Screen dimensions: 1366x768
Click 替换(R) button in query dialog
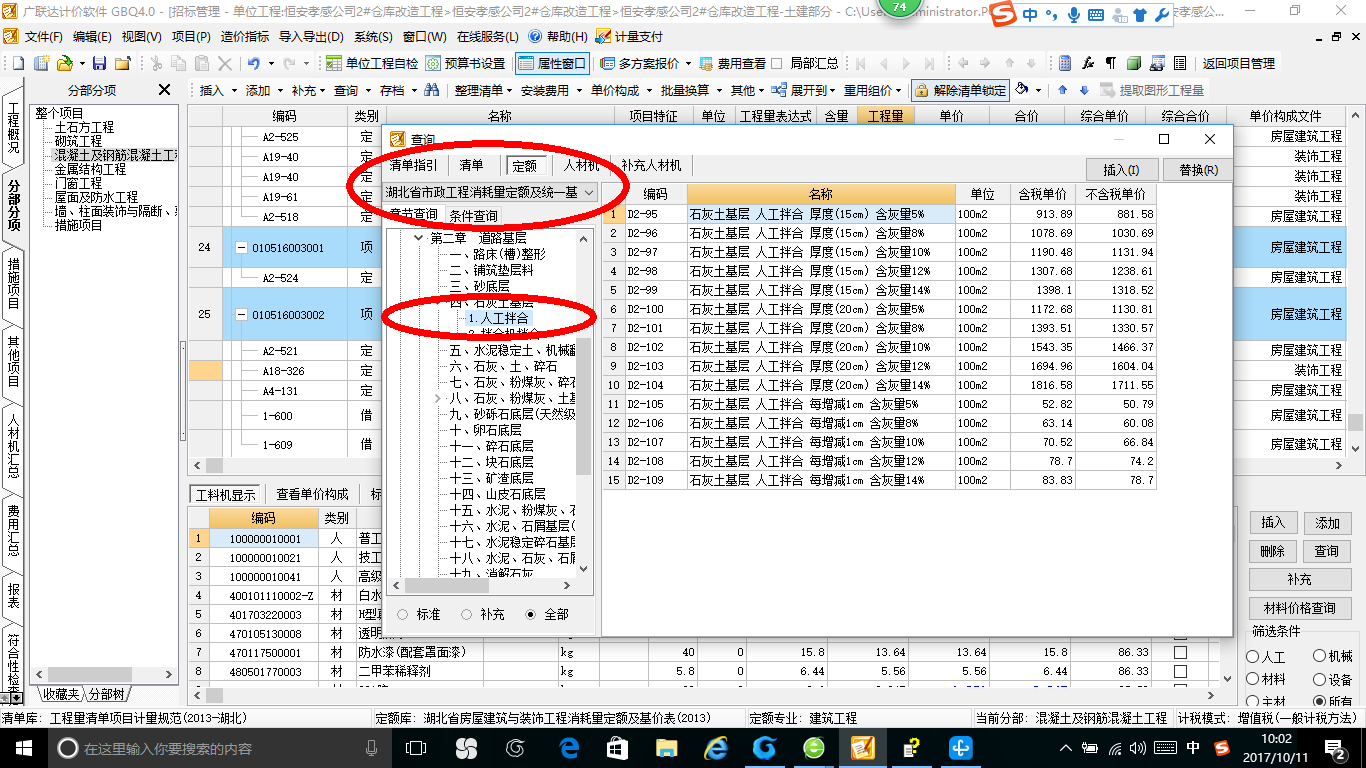[x=1198, y=170]
